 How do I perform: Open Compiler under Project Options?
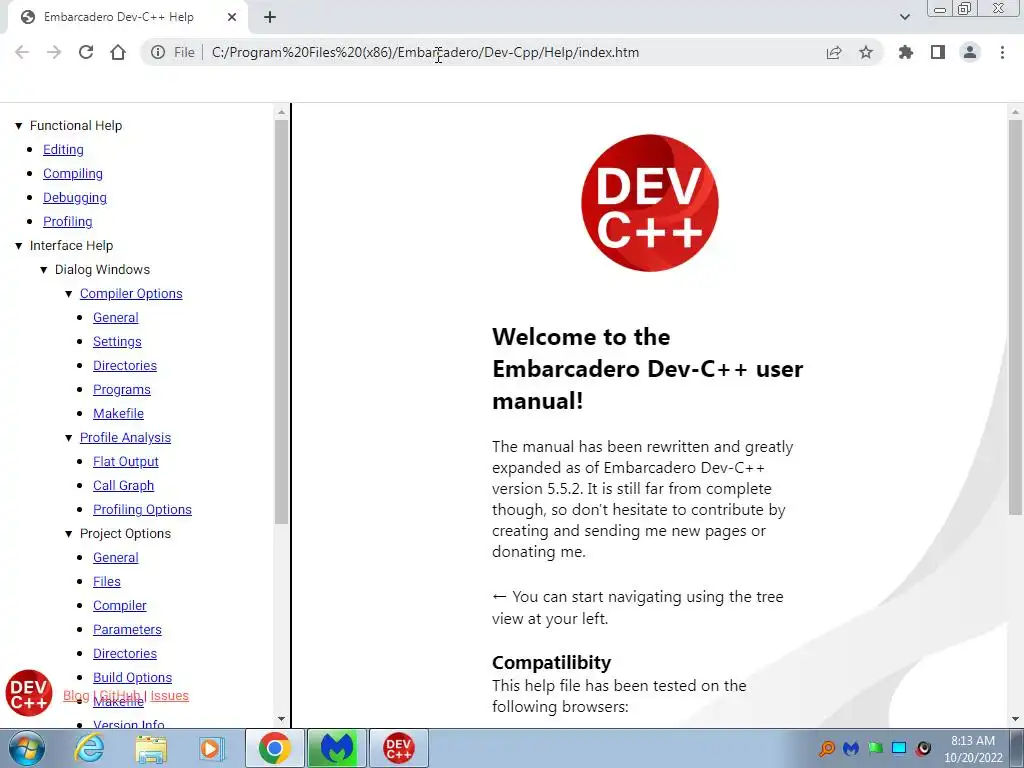coord(120,605)
